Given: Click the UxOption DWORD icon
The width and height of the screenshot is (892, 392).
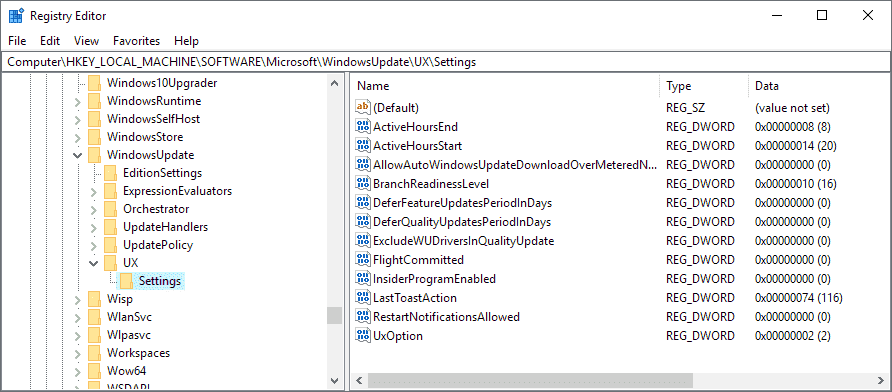Looking at the screenshot, I should (x=362, y=335).
